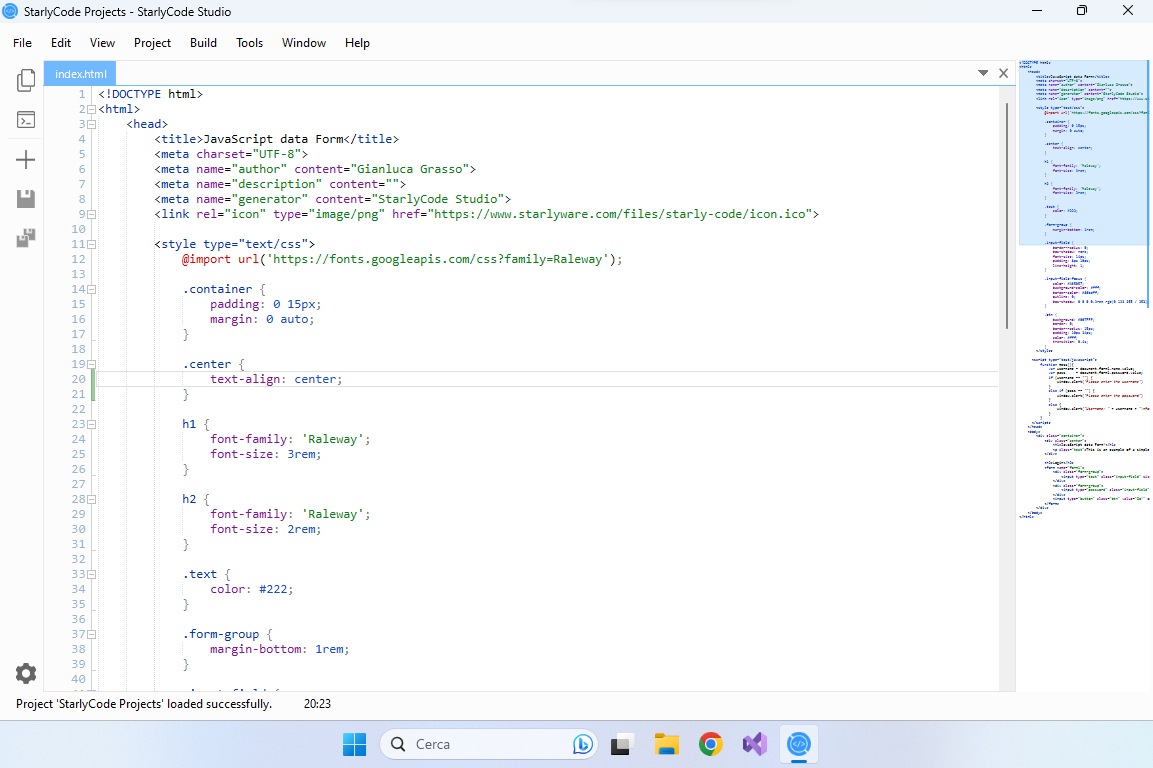This screenshot has width=1153, height=768.
Task: Open the Project menu
Action: pyautogui.click(x=152, y=43)
